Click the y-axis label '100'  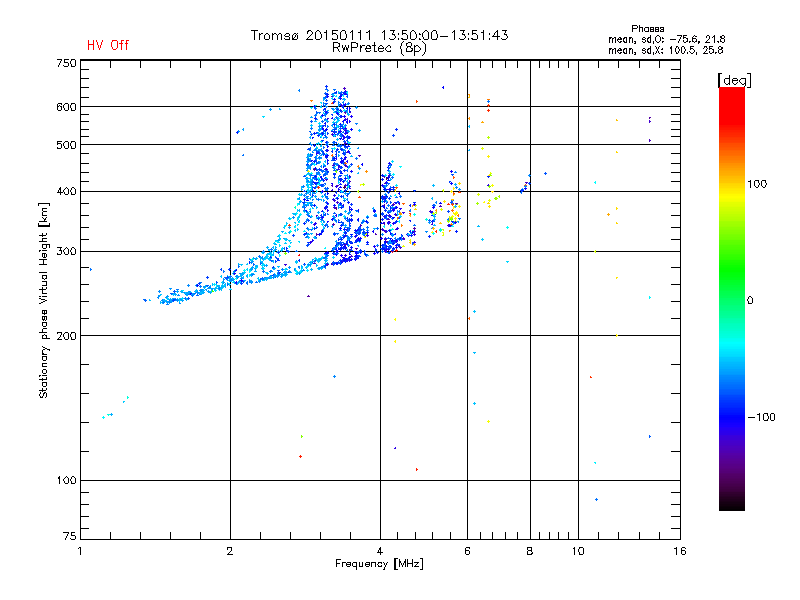tap(66, 481)
